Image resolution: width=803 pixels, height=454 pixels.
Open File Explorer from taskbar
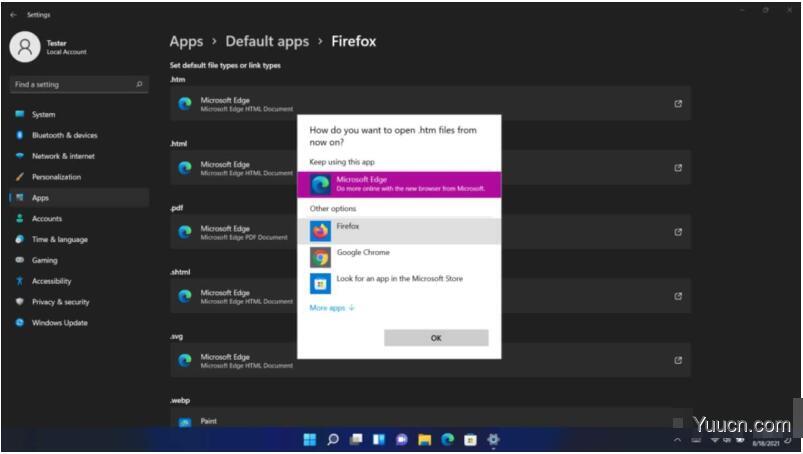[x=425, y=440]
